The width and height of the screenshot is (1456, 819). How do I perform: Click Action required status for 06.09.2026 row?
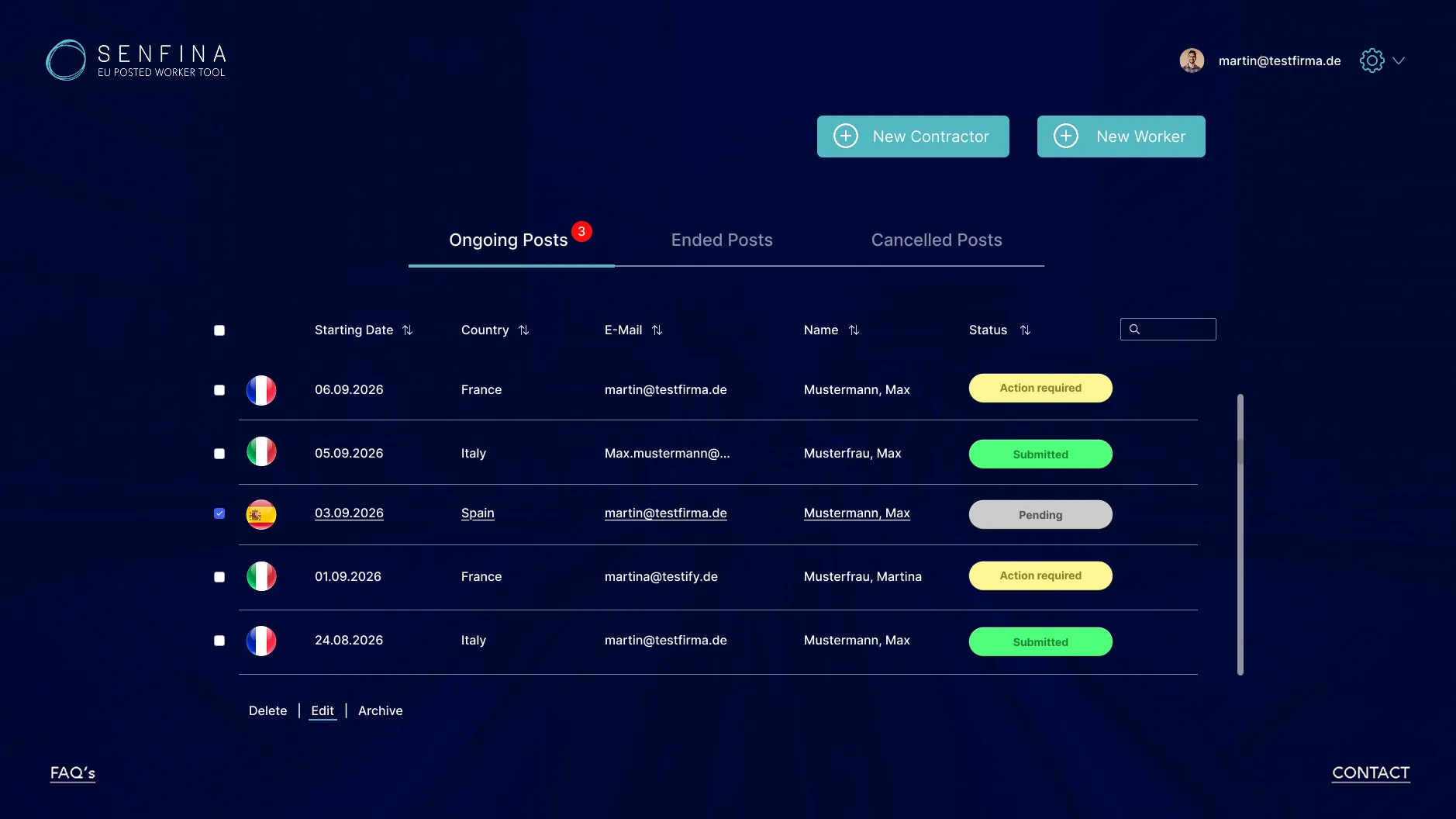click(1040, 388)
